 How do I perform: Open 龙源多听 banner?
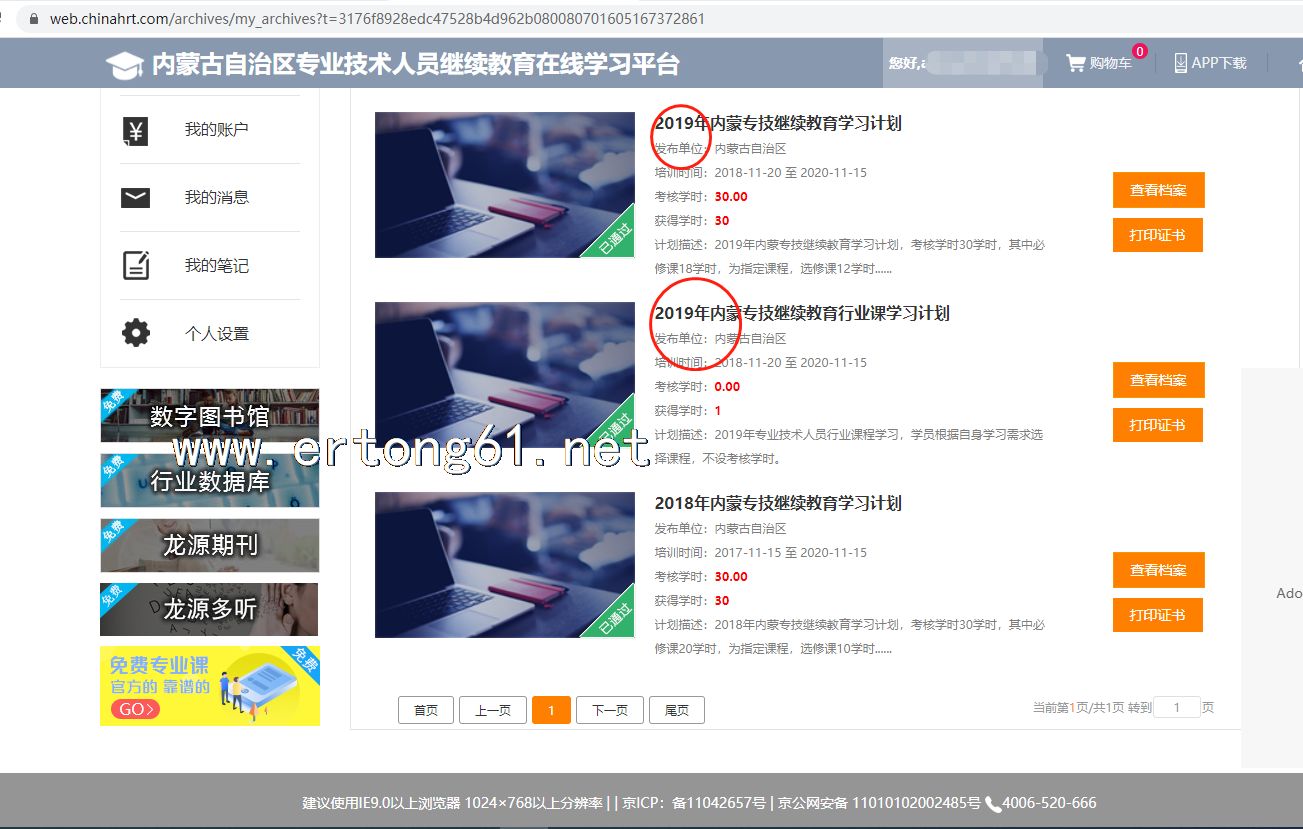coord(210,609)
